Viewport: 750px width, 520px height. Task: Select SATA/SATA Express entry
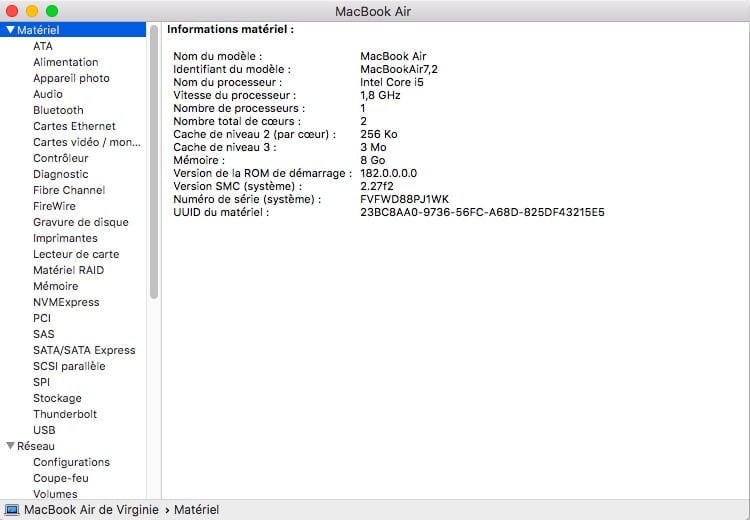[x=84, y=350]
